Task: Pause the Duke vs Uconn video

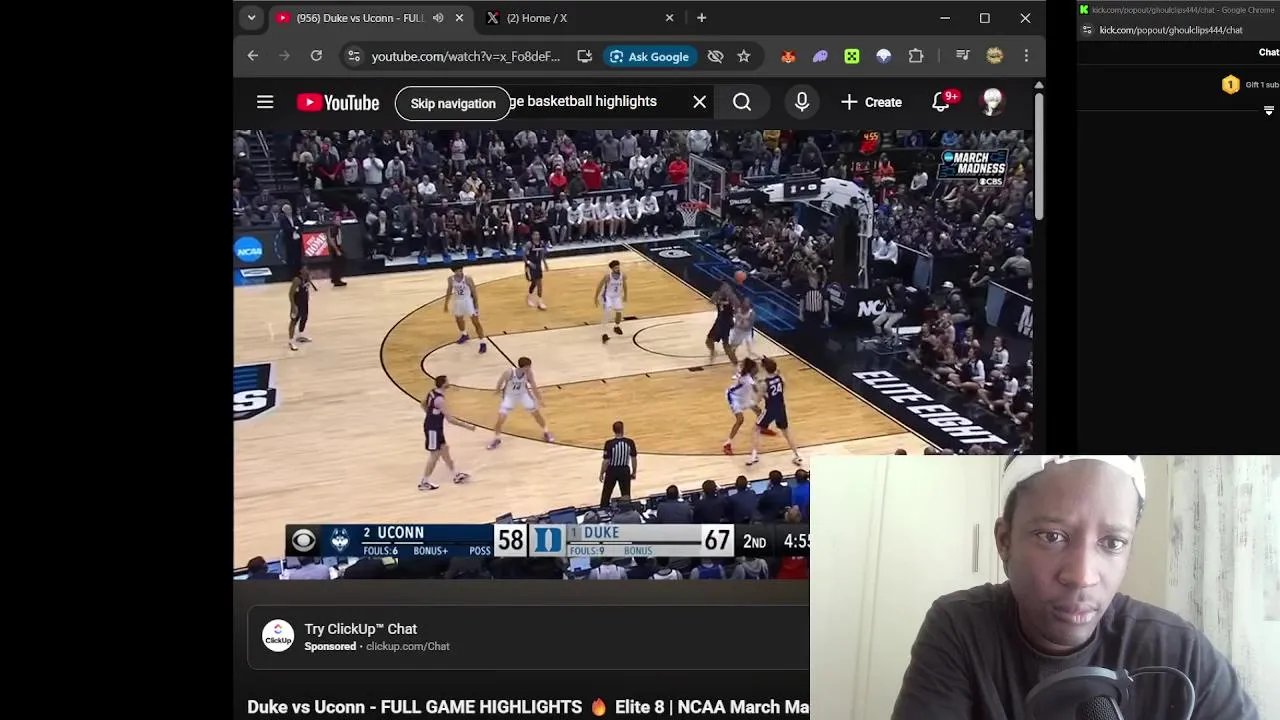Action: (634, 354)
